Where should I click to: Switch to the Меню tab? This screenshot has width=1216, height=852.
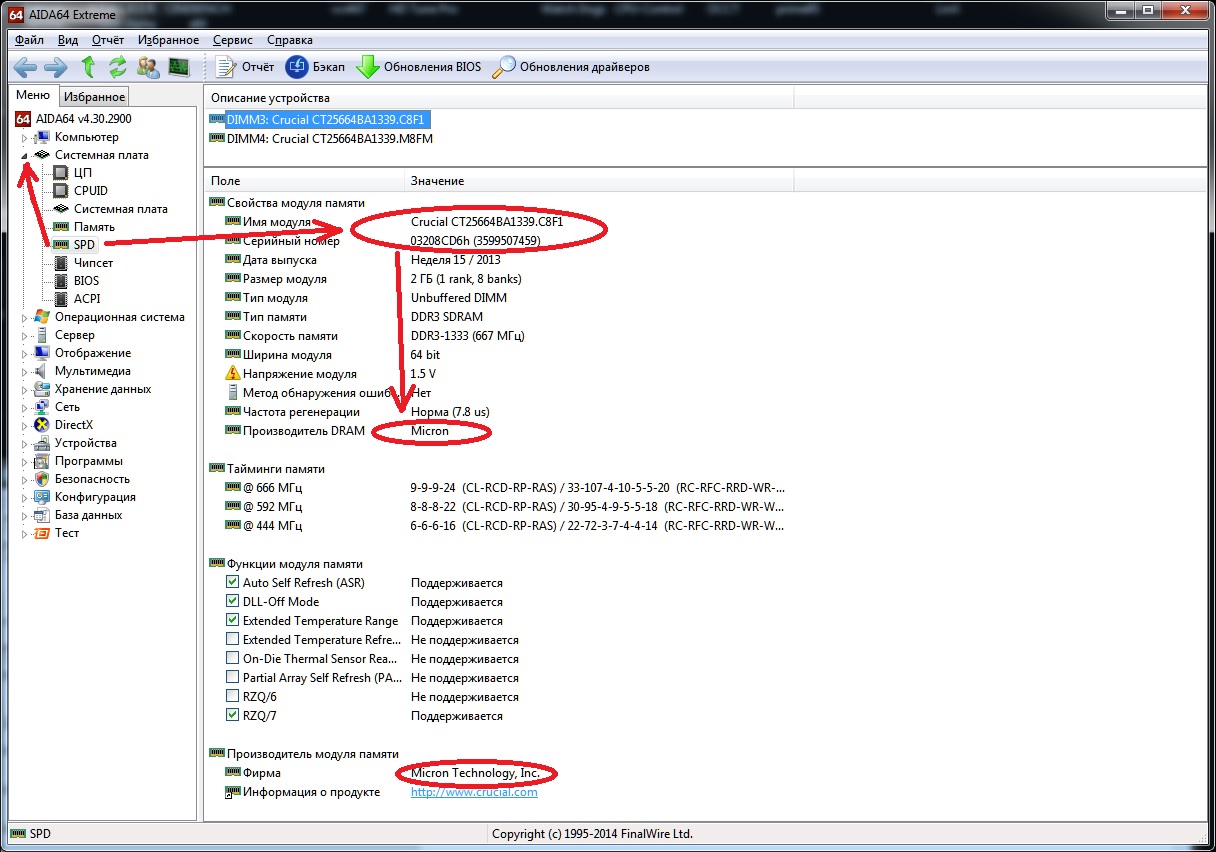[x=33, y=96]
